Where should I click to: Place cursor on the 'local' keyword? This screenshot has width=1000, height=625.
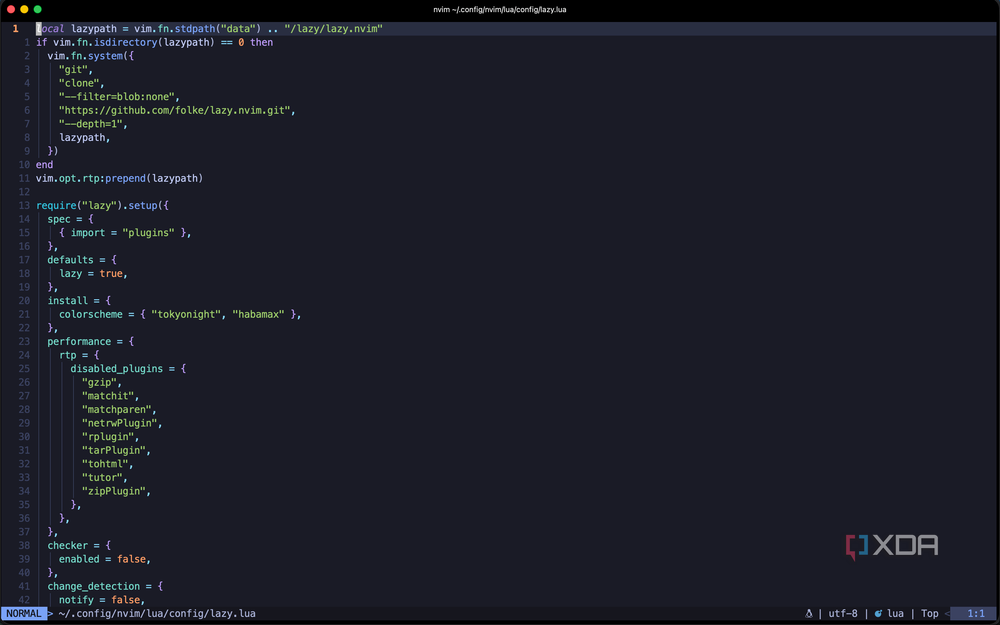pyautogui.click(x=50, y=29)
